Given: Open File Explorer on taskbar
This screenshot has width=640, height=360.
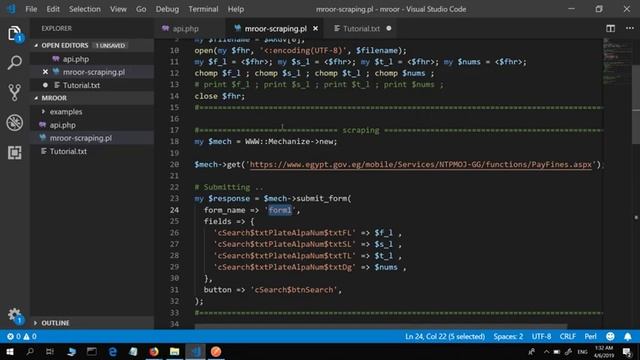Looking at the screenshot, I should pyautogui.click(x=174, y=351).
